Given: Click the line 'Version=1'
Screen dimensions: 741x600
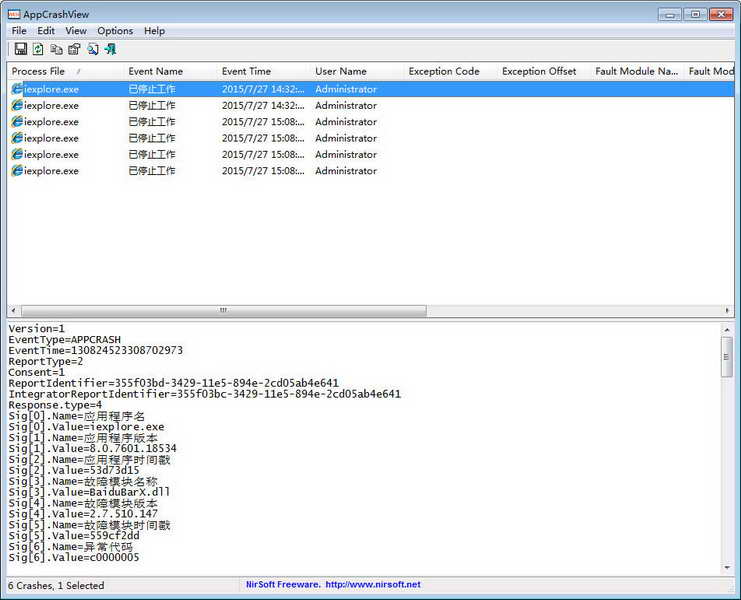Looking at the screenshot, I should tap(36, 328).
